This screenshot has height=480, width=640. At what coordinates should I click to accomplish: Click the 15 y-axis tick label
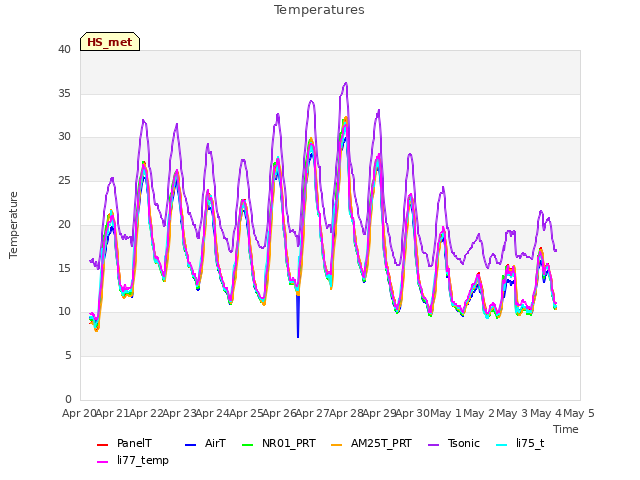pos(64,268)
